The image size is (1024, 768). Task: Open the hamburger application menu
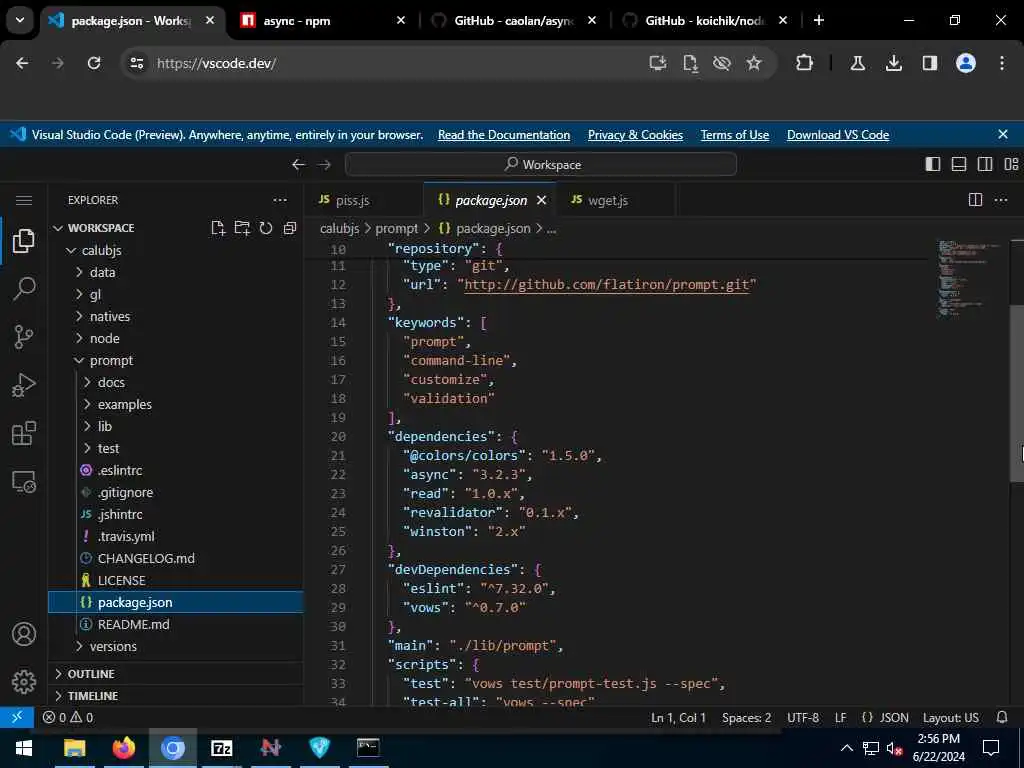point(24,200)
